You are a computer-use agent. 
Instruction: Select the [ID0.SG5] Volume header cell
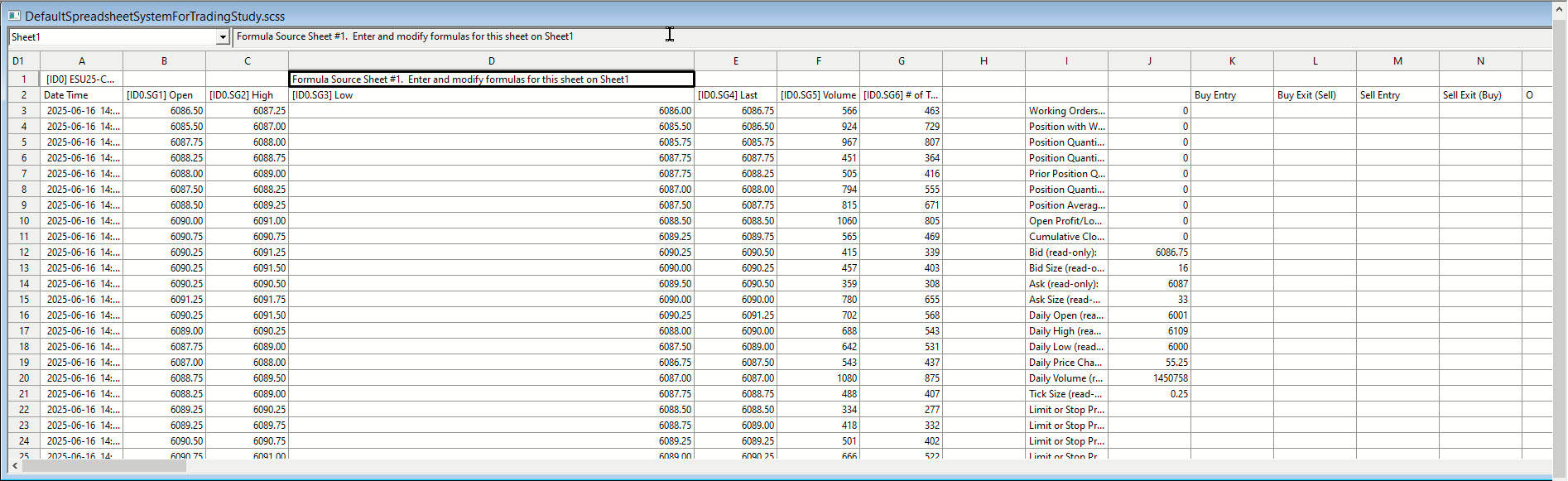818,95
